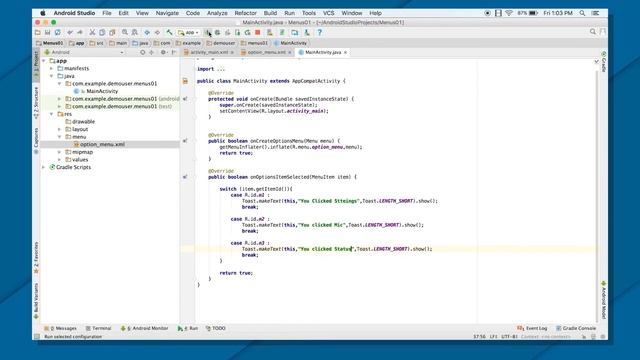Toggle the Build Variants side panel
Viewport: 640px width, 360px height.
[x=36, y=301]
